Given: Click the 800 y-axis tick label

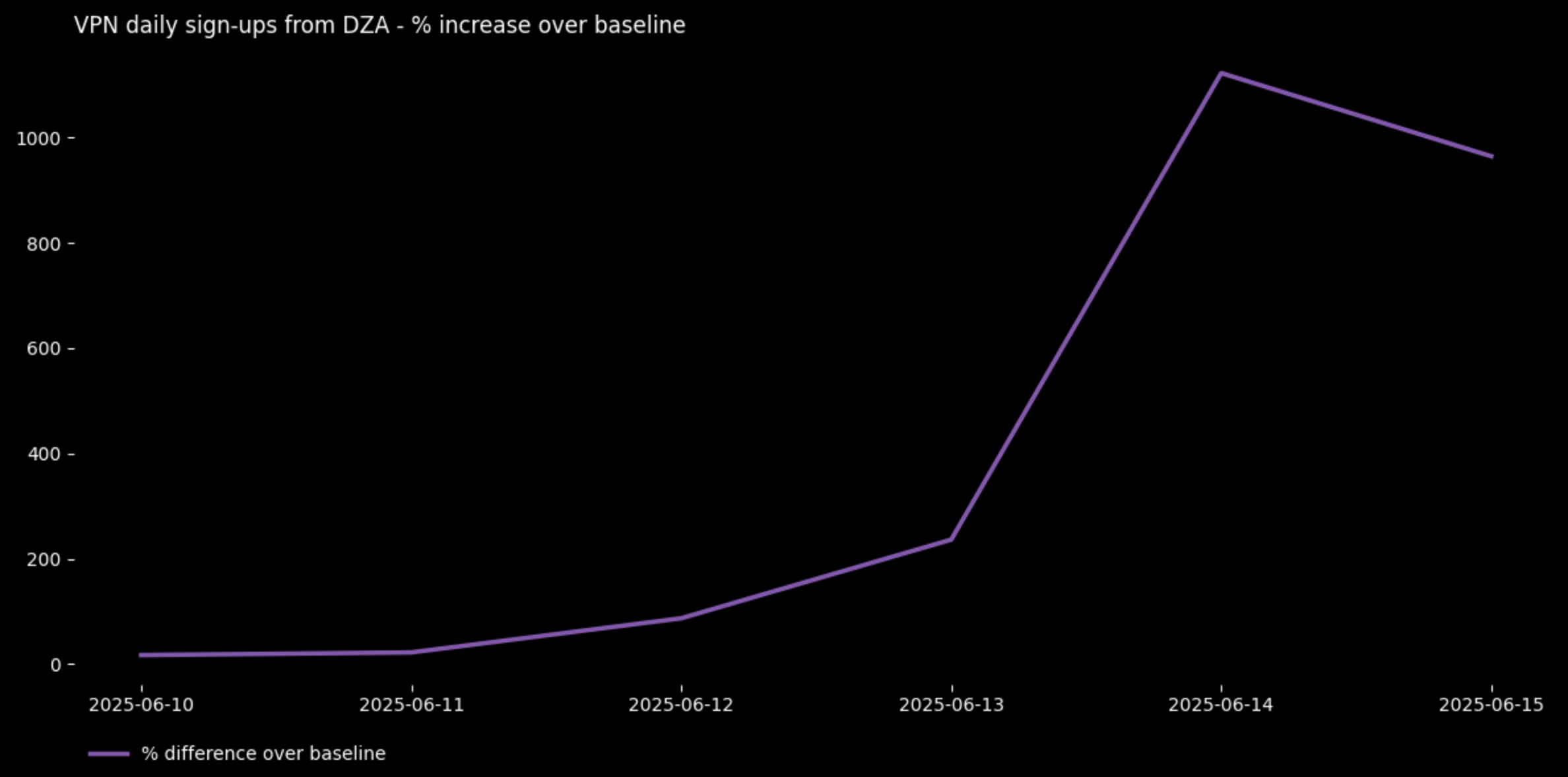Looking at the screenshot, I should pos(44,244).
